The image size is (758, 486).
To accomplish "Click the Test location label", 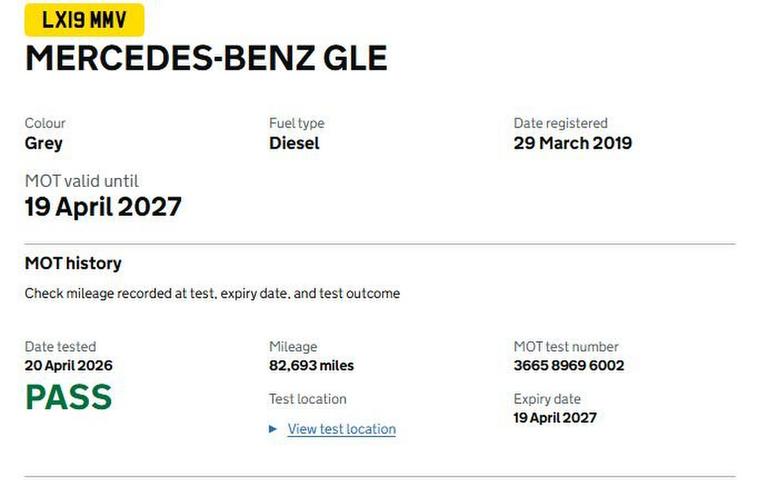I will pos(307,399).
